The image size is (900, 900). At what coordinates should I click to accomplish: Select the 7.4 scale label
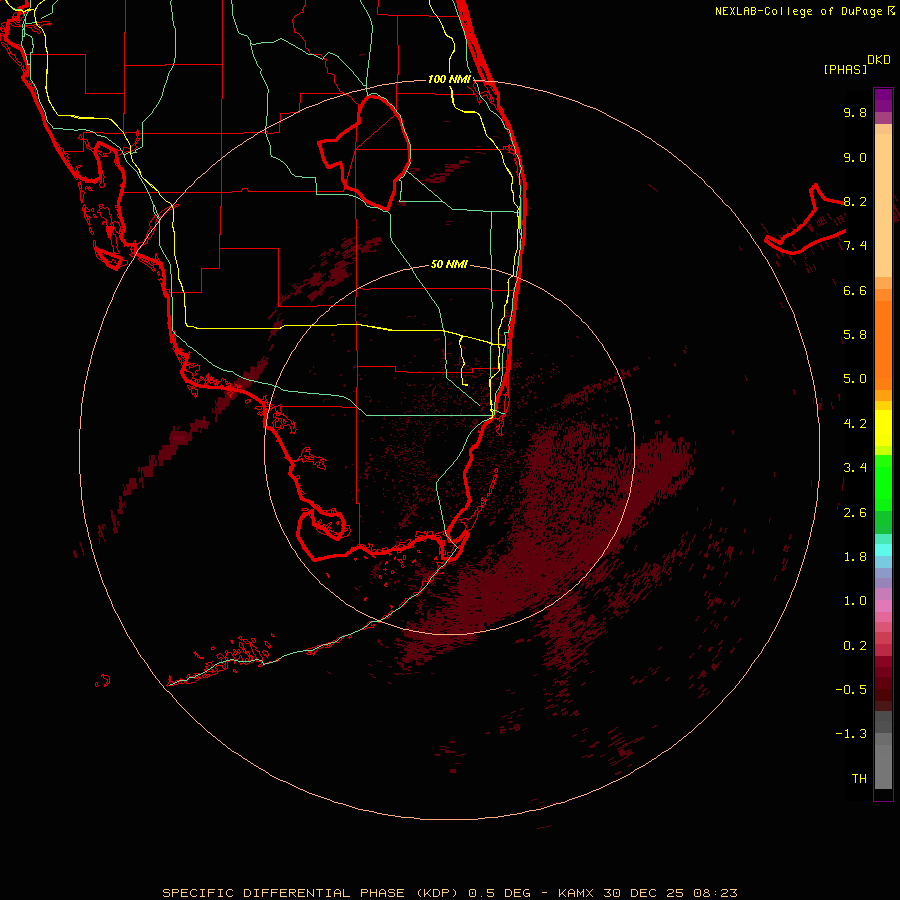855,246
